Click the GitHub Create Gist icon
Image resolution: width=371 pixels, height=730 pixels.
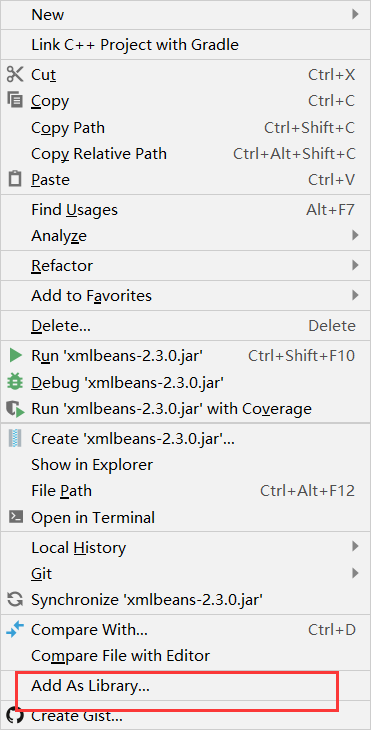[15, 716]
